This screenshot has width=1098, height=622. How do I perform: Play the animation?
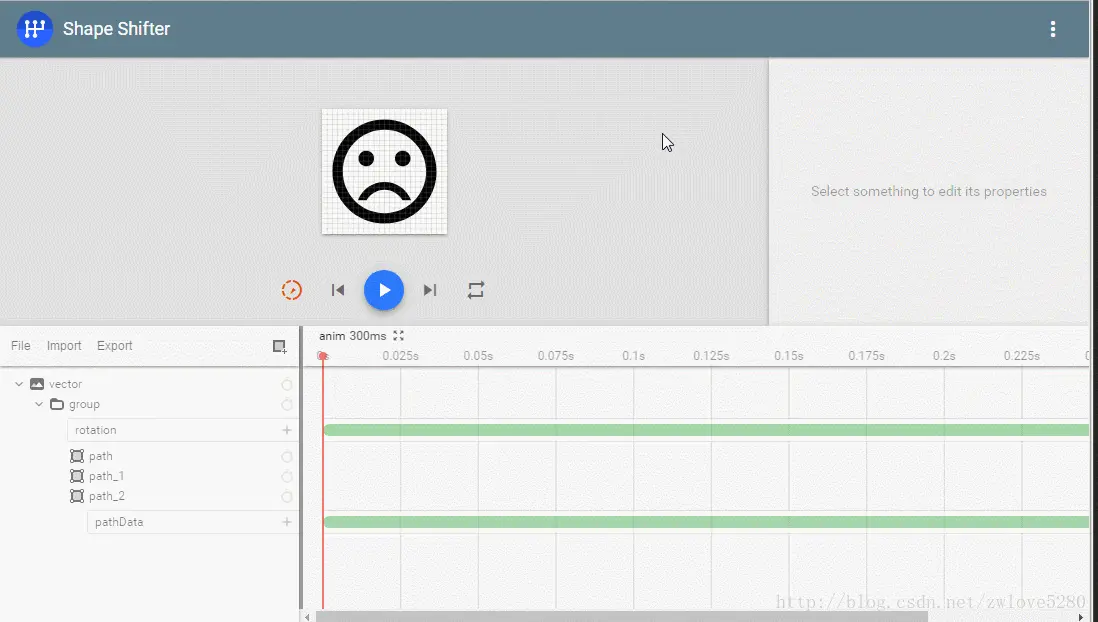coord(384,290)
